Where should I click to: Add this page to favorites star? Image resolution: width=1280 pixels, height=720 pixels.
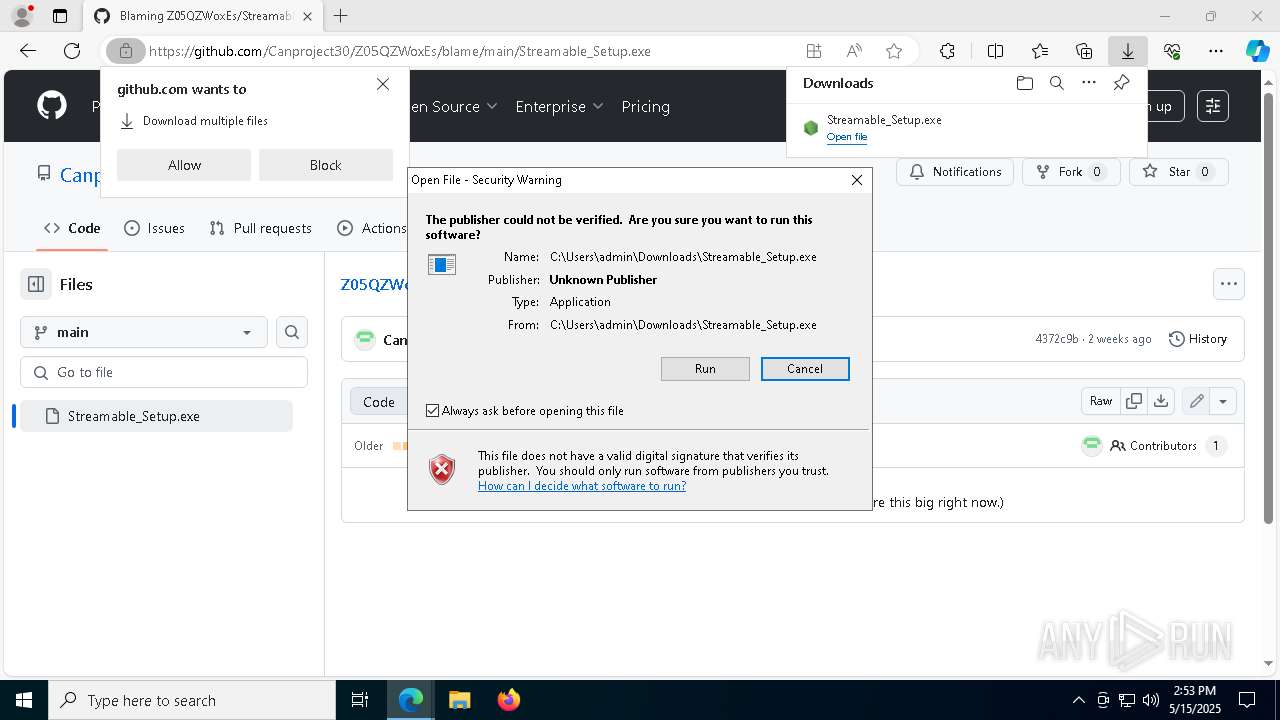894,51
